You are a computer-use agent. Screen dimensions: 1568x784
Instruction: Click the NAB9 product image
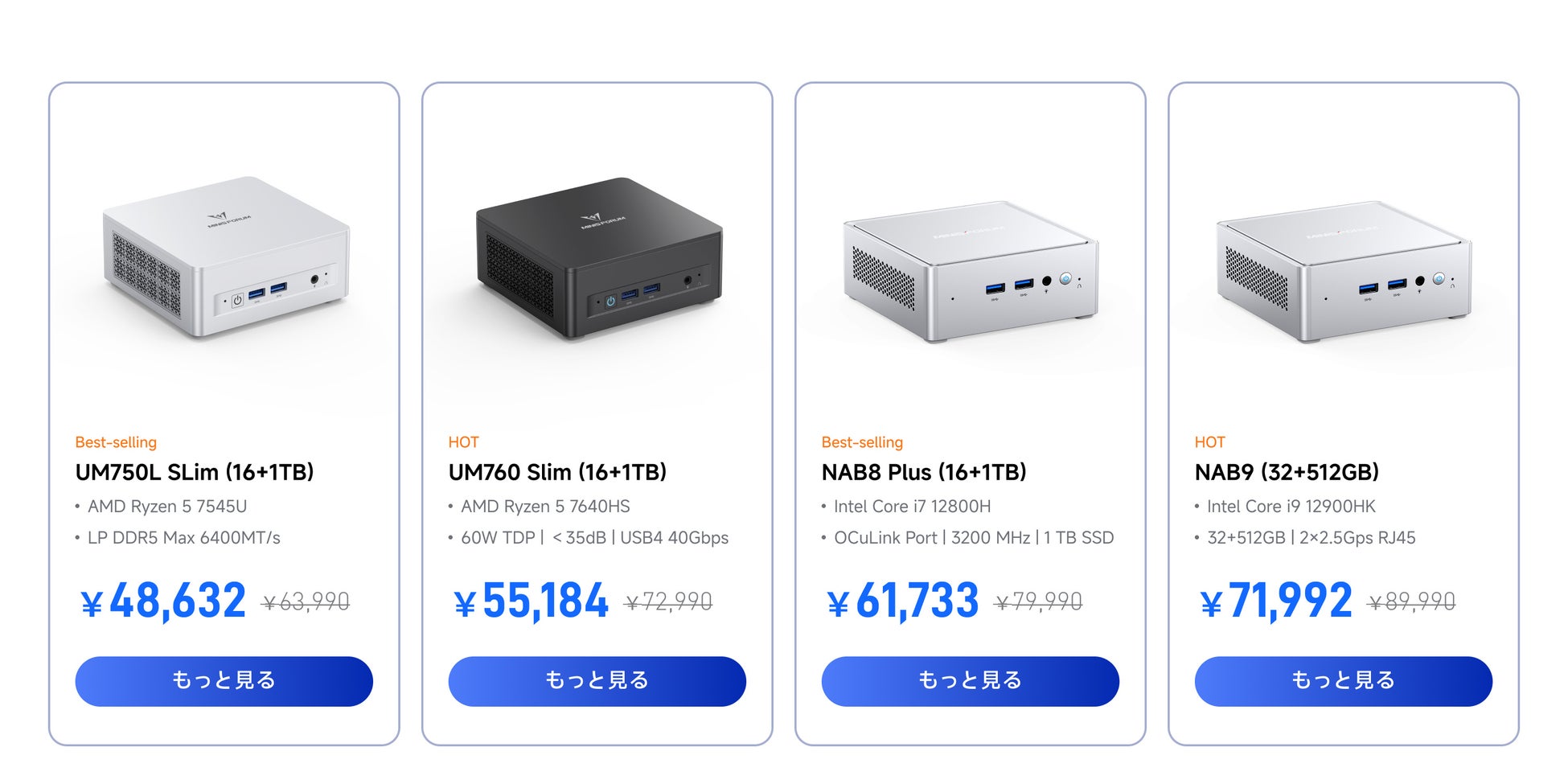(x=1344, y=271)
